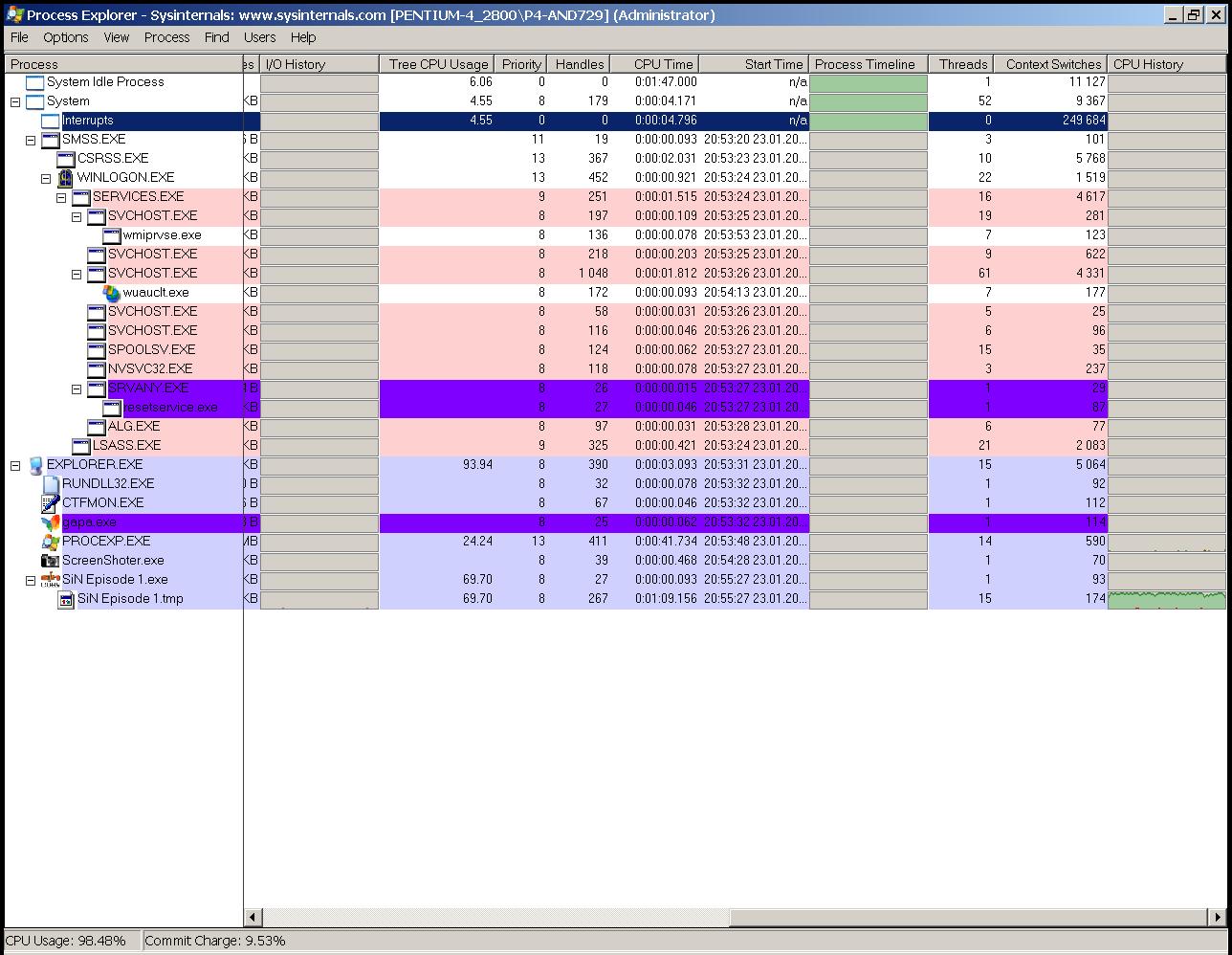The image size is (1232, 955).
Task: Open the File menu
Action: [19, 37]
